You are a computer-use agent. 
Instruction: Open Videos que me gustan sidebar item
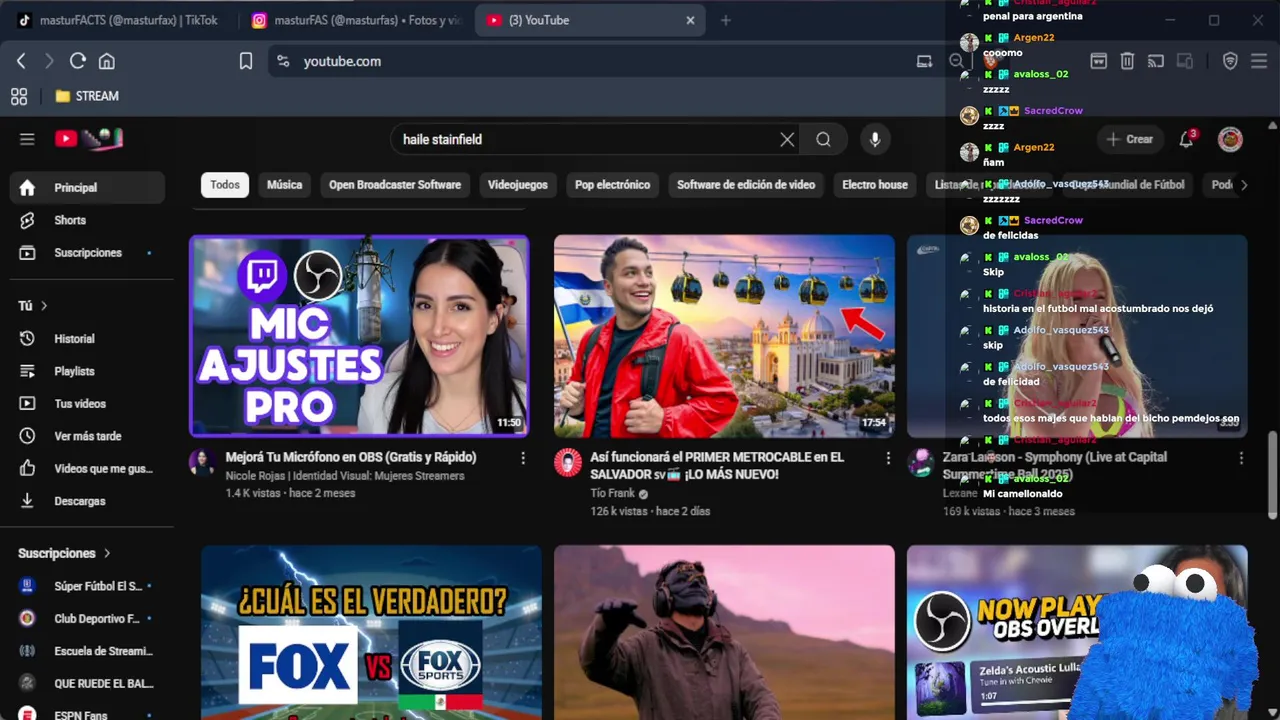tap(87, 468)
